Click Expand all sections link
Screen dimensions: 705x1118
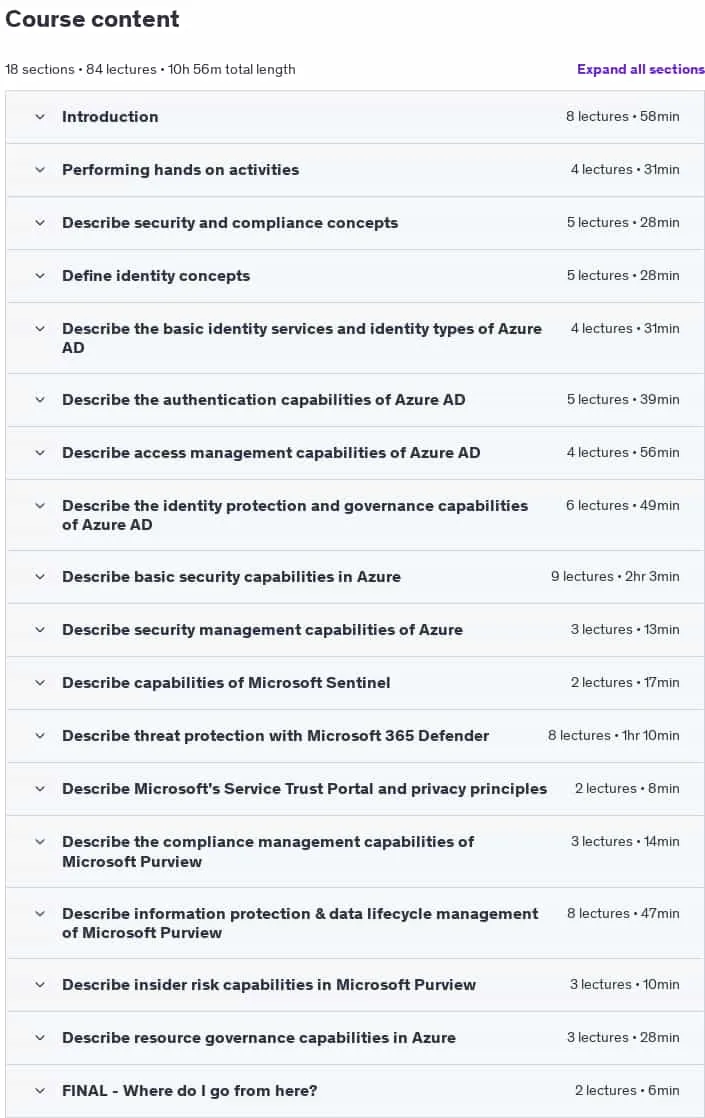640,69
